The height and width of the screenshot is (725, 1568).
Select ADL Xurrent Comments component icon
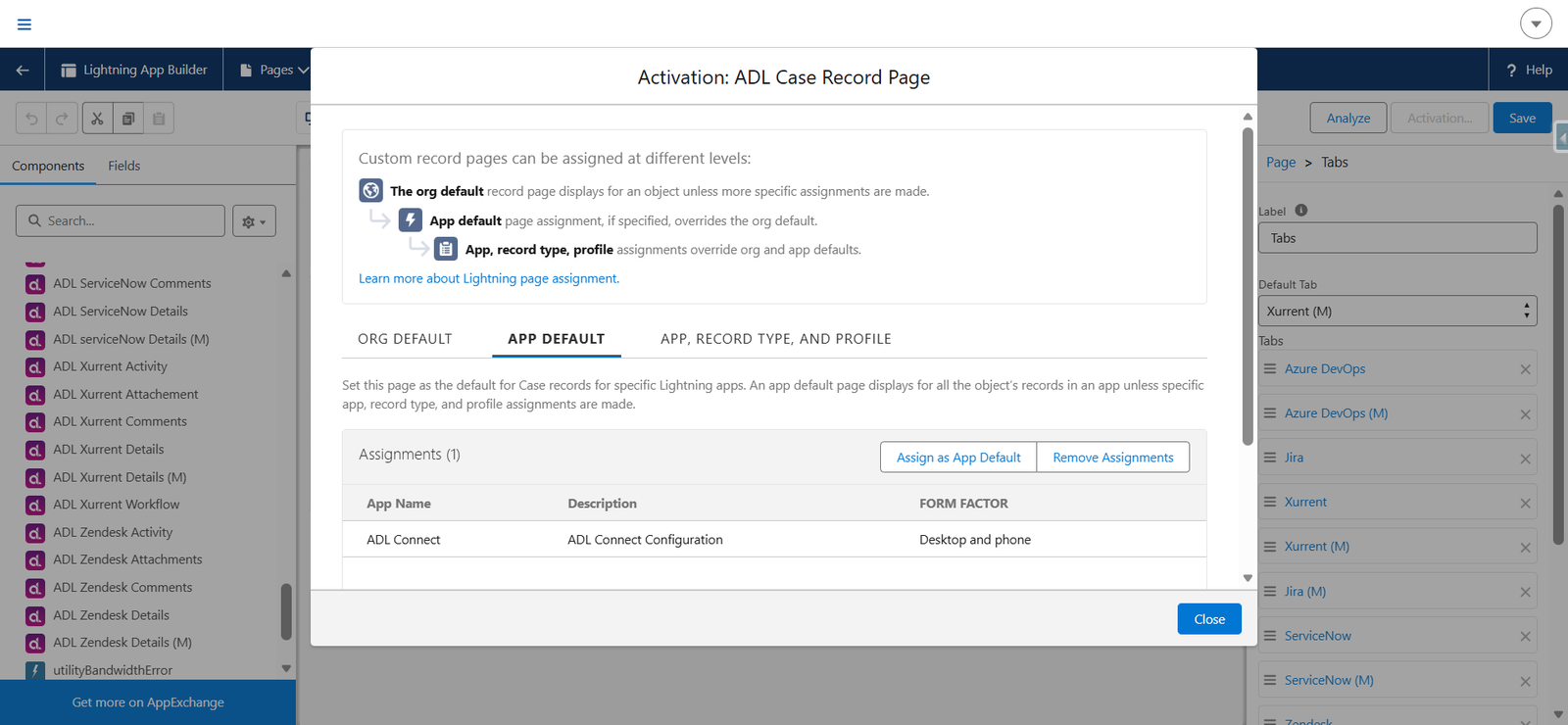pyautogui.click(x=35, y=422)
